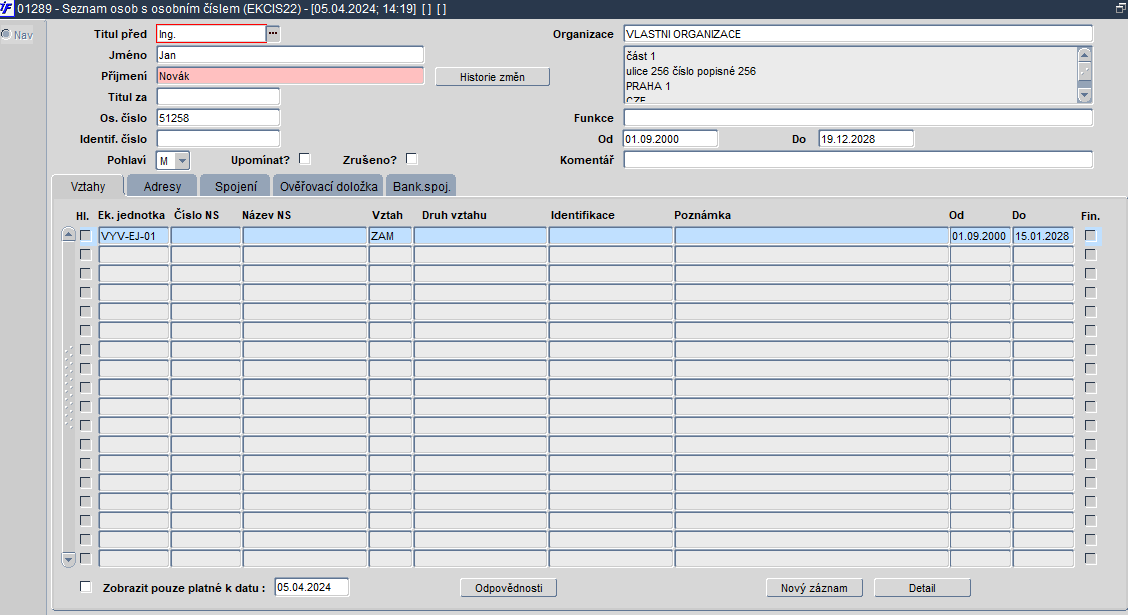Open the Bank.spoj. tab
This screenshot has width=1128, height=615.
(x=422, y=186)
